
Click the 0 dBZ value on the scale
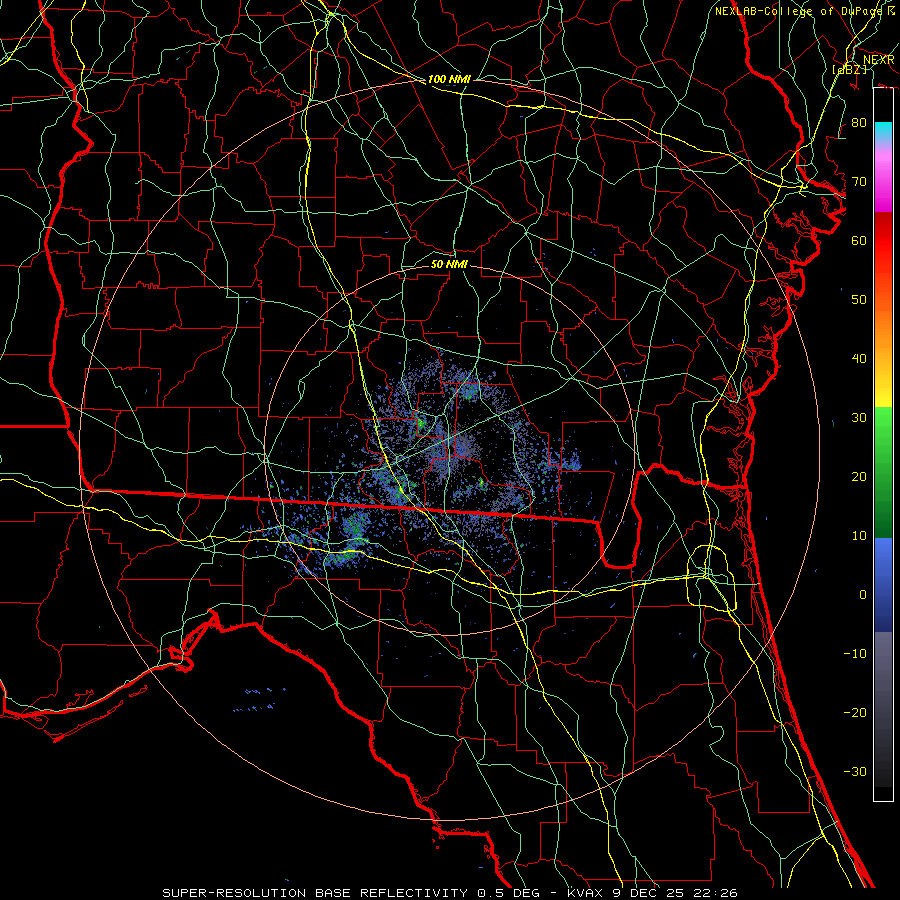click(x=863, y=595)
